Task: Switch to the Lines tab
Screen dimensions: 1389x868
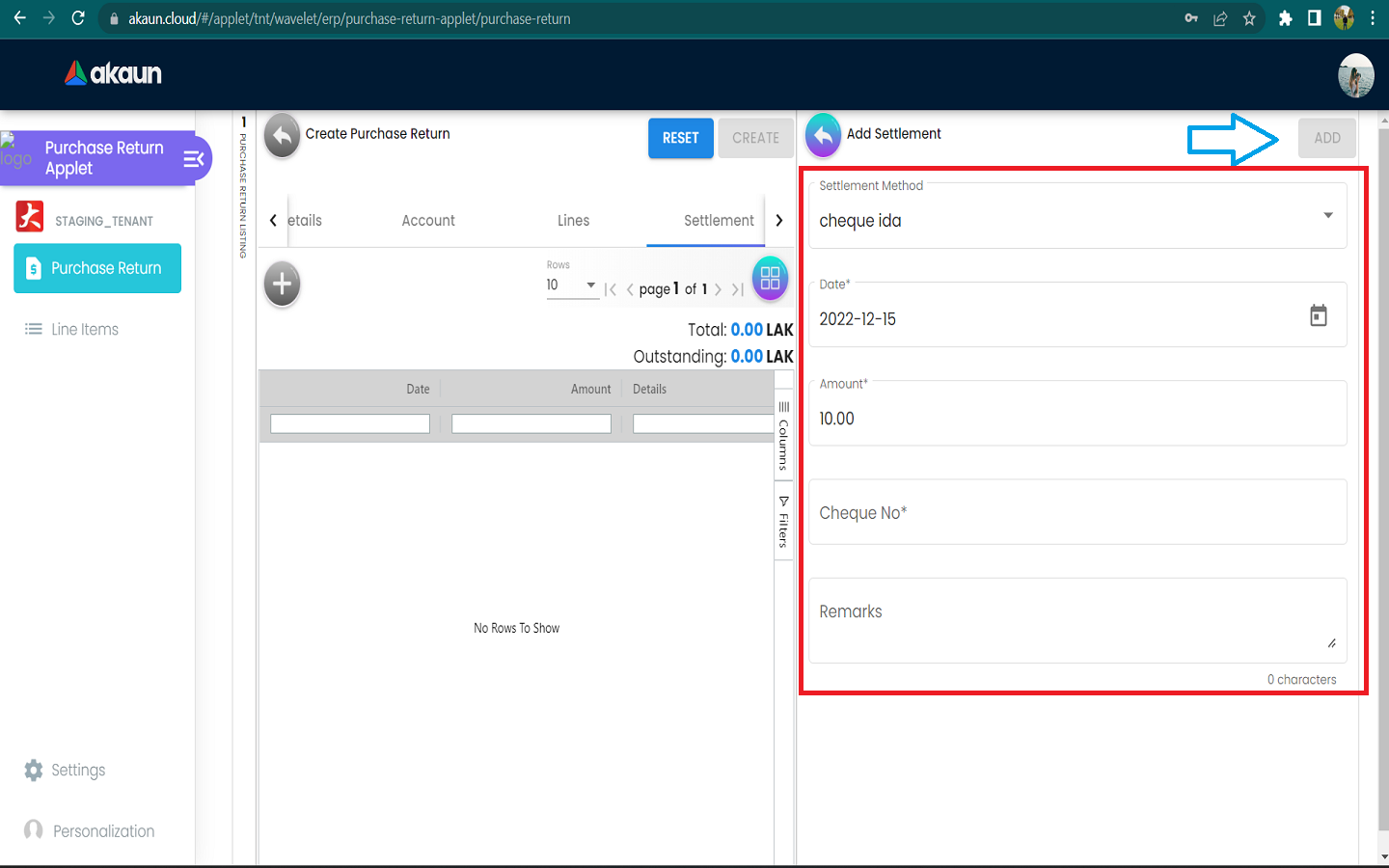Action: 573,221
